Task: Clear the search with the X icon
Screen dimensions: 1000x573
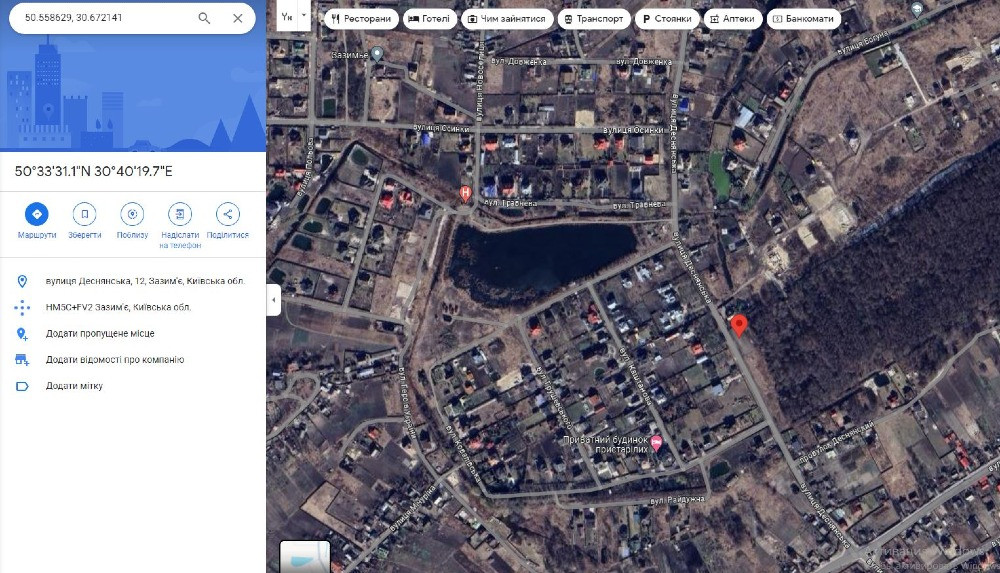Action: (x=237, y=18)
